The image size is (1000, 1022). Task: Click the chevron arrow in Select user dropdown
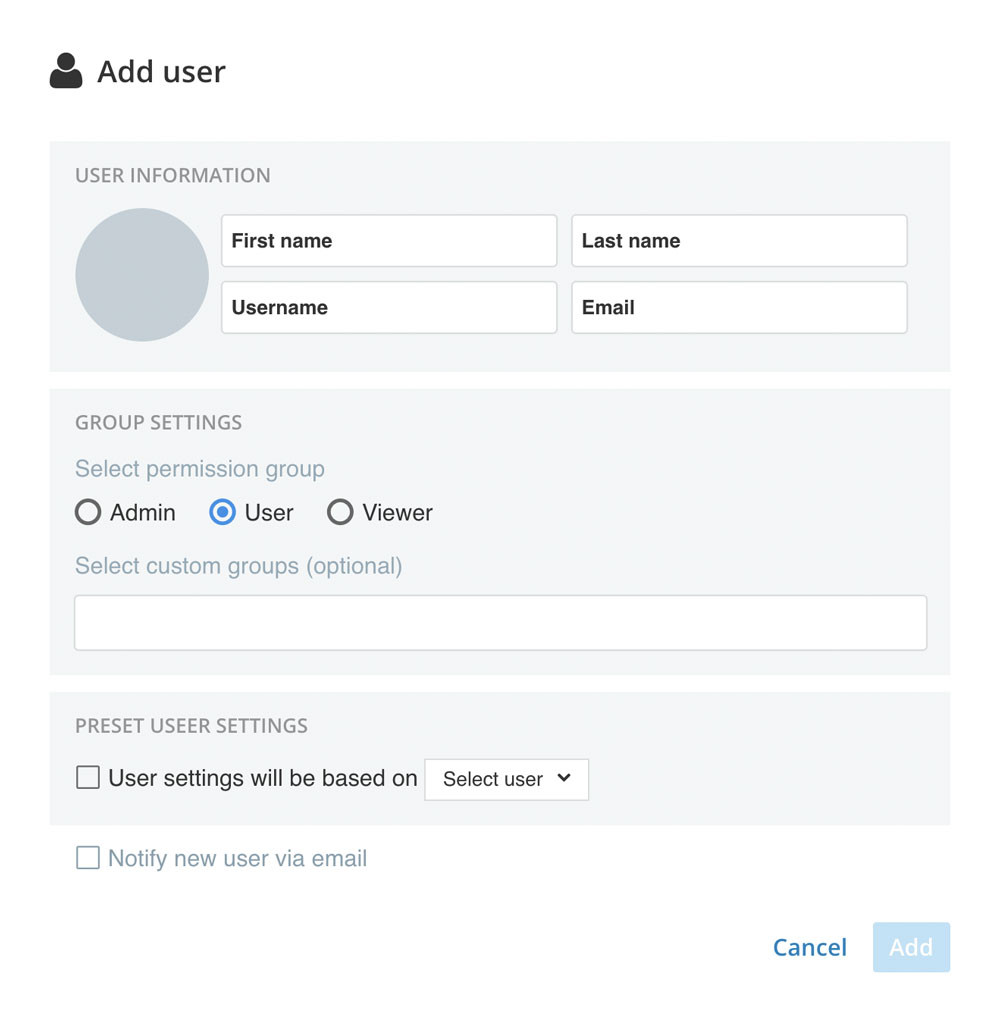(x=564, y=778)
